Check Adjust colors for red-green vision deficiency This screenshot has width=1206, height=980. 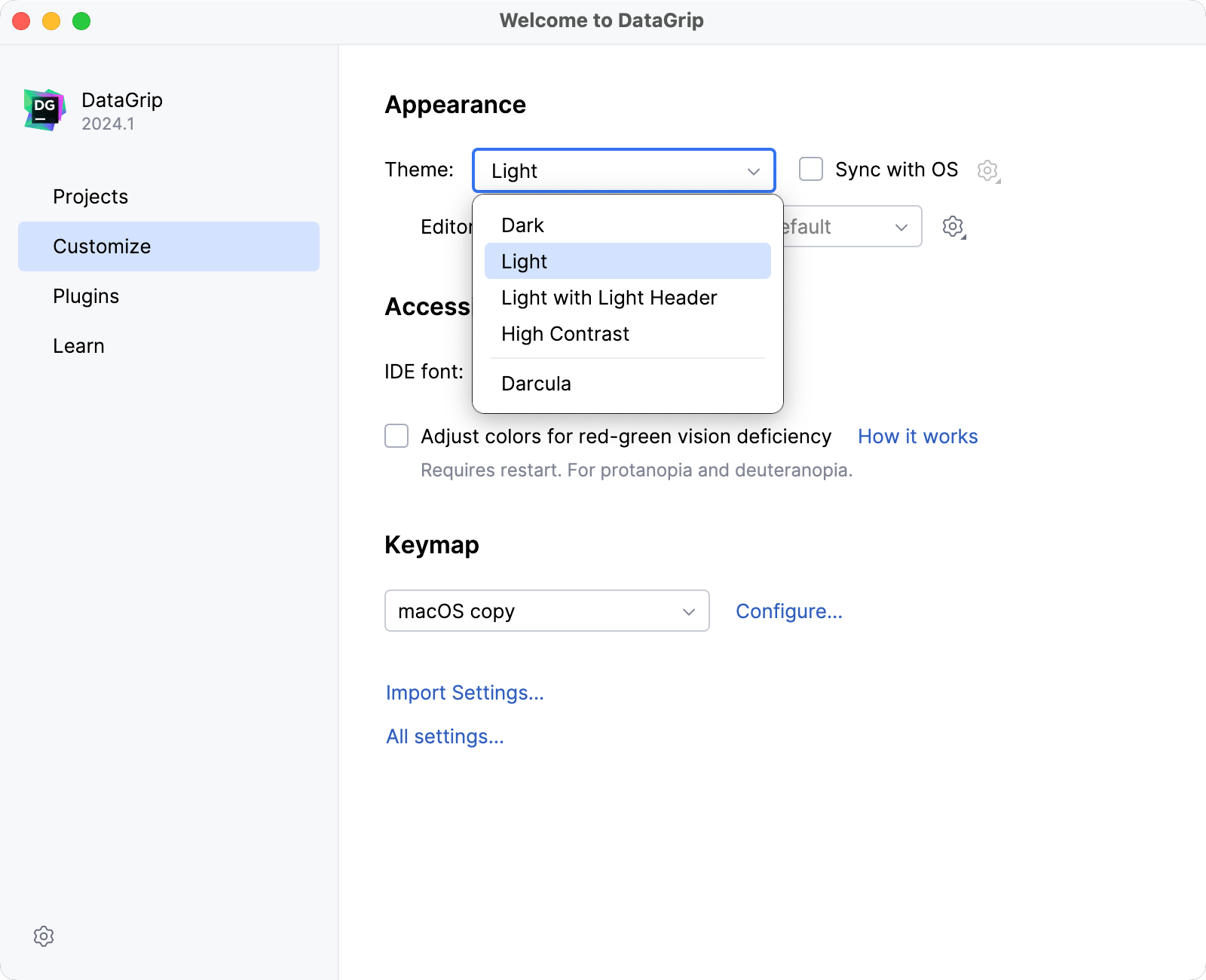click(396, 436)
